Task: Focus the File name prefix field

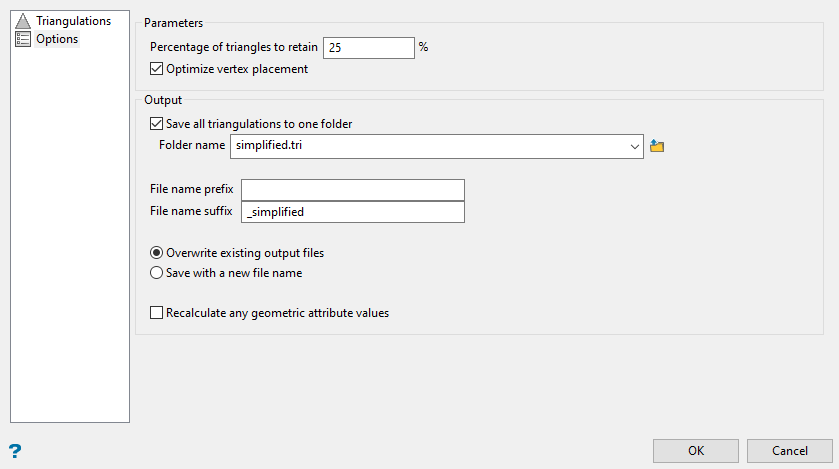Action: (353, 190)
